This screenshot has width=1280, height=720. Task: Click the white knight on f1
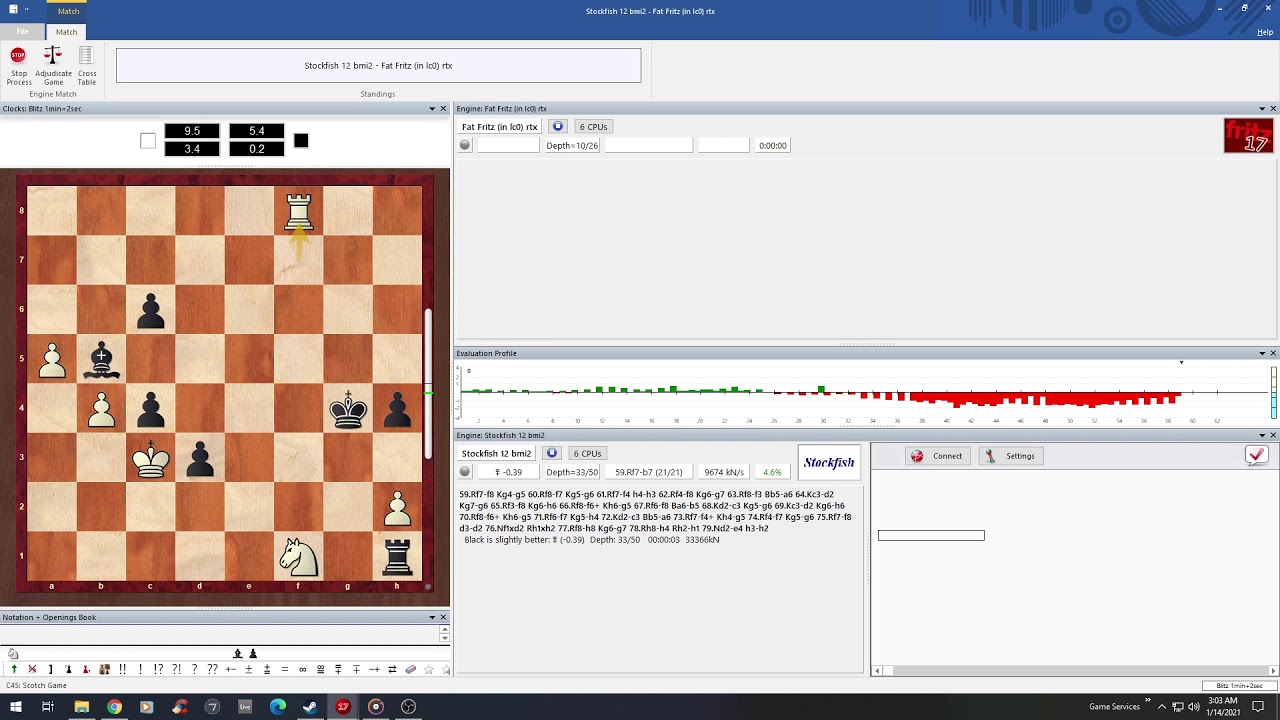pos(298,557)
